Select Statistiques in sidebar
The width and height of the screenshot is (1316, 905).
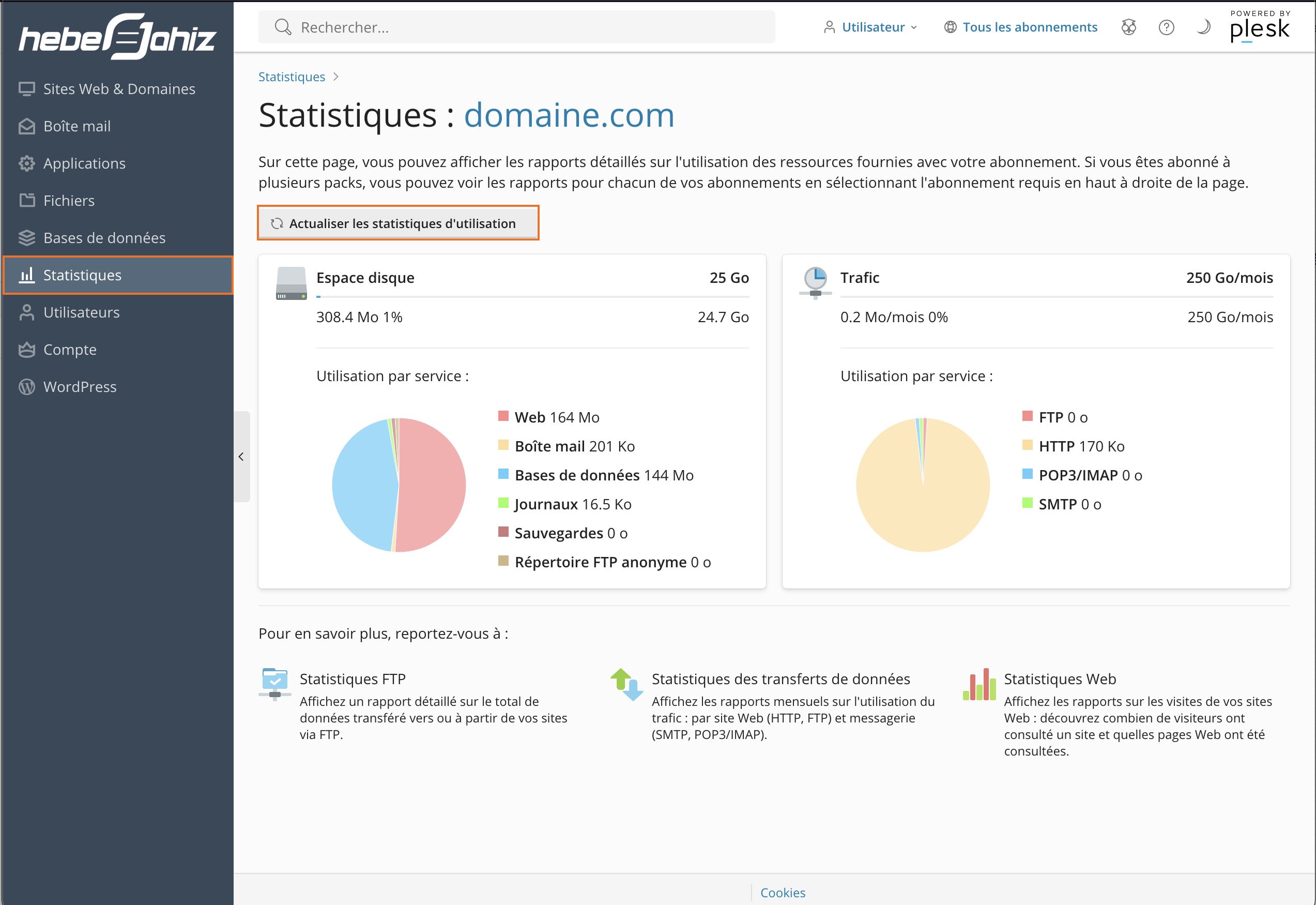point(118,275)
